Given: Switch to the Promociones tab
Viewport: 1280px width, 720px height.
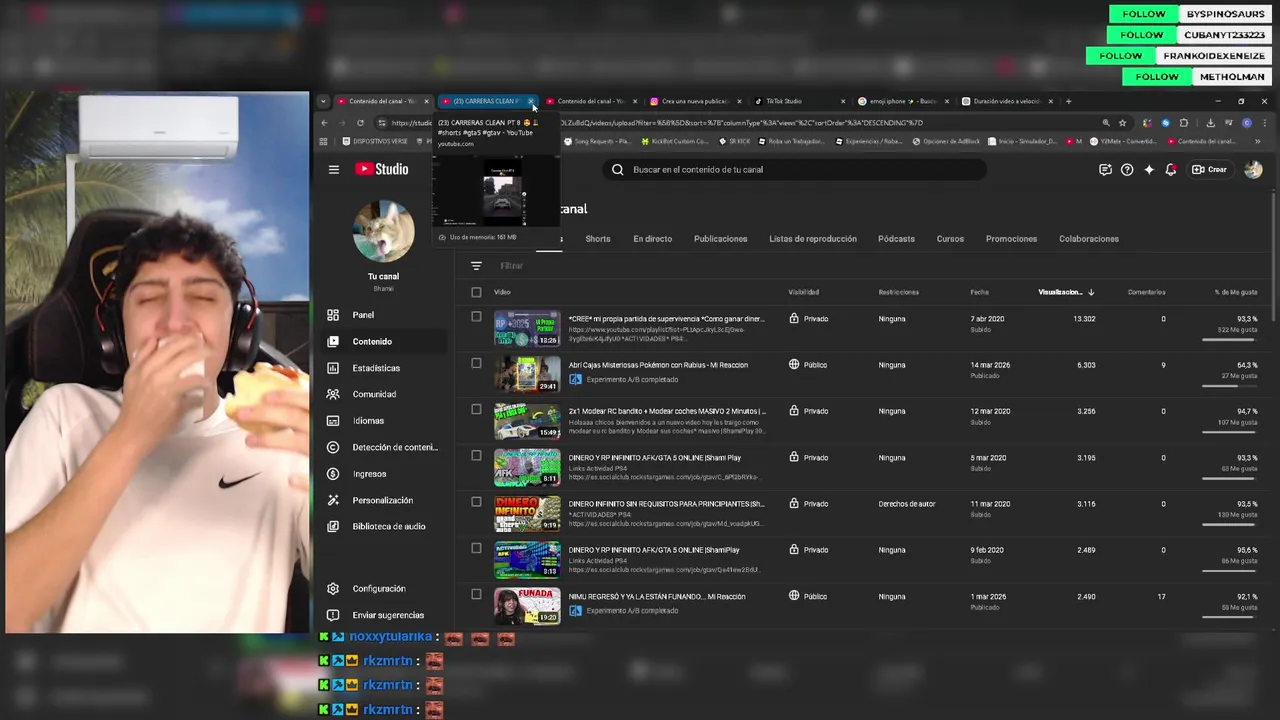Looking at the screenshot, I should 1012,239.
